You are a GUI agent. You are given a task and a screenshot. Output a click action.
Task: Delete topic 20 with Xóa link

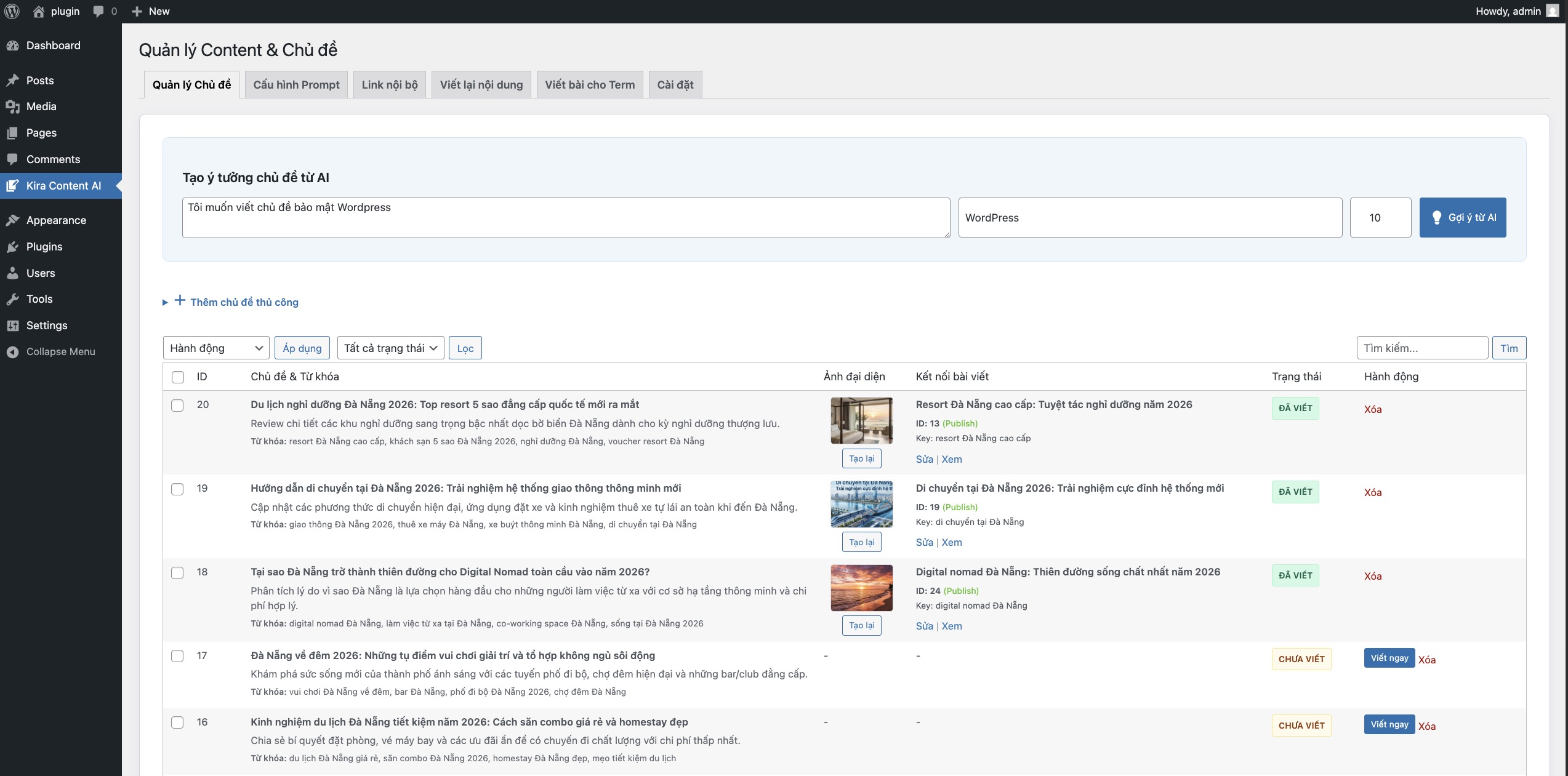[x=1373, y=409]
